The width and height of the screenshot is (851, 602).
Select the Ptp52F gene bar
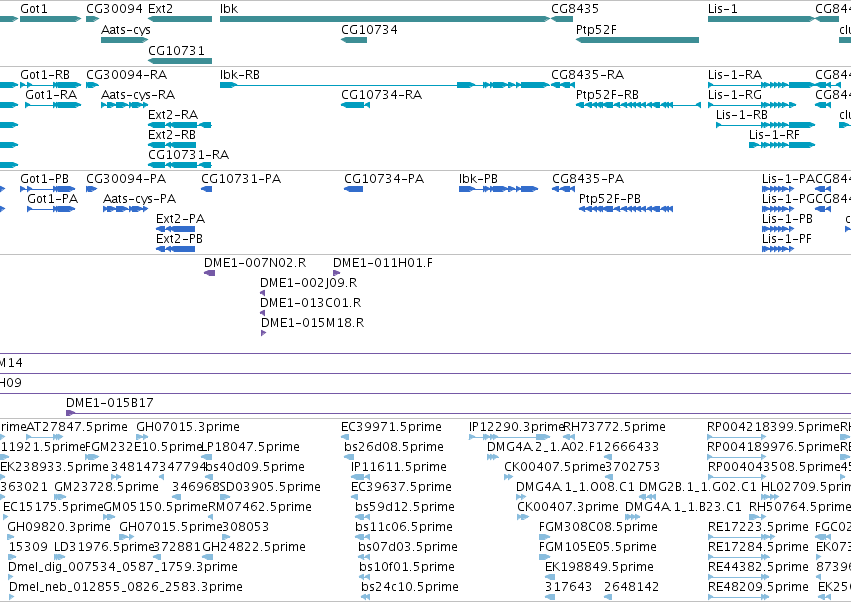tap(637, 40)
